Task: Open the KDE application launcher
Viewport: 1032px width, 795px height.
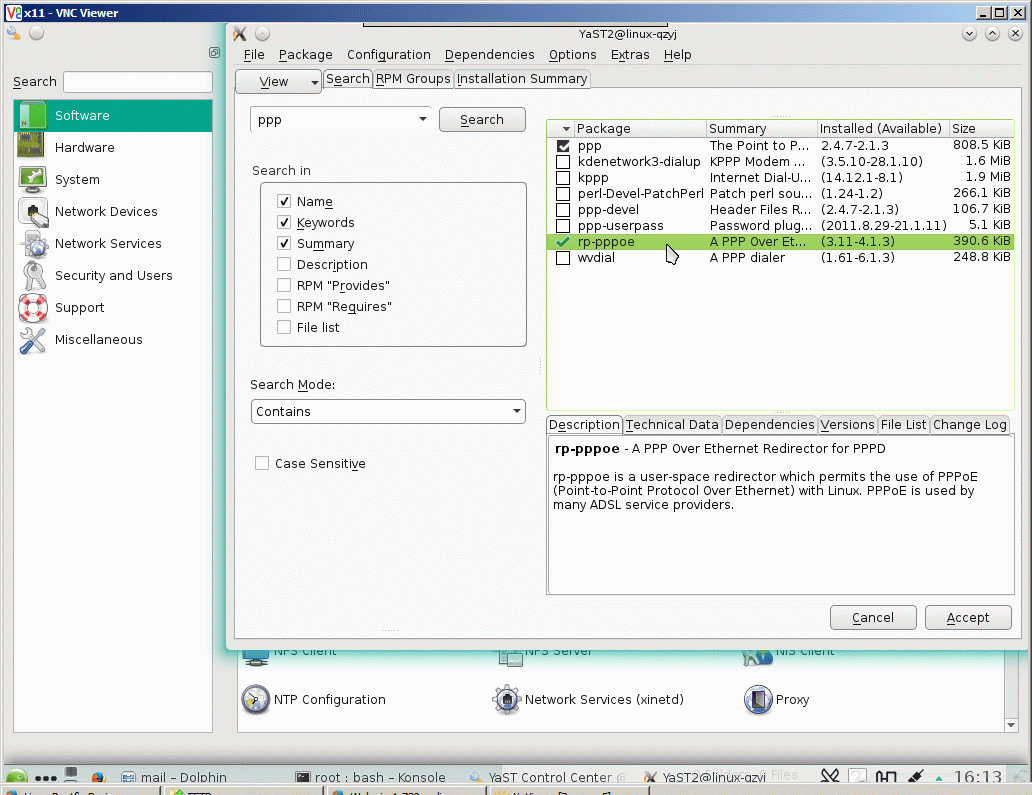Action: pos(16,777)
